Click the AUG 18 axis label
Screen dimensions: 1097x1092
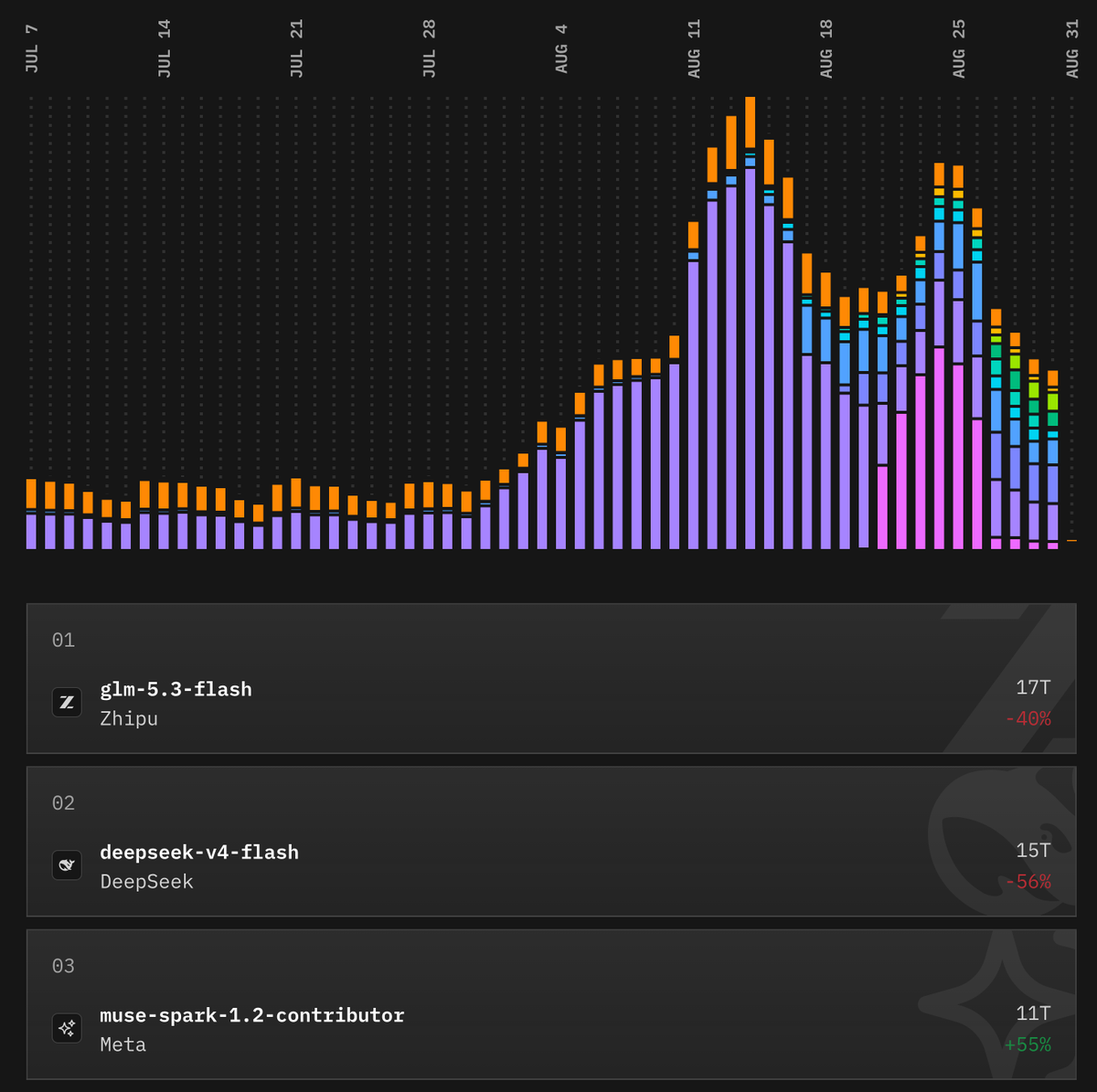(x=826, y=48)
